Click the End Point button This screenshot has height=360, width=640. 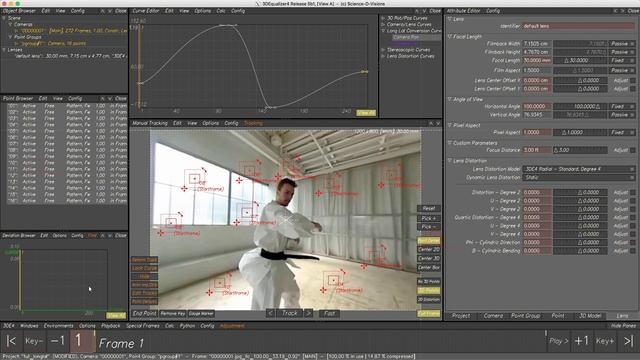tap(144, 313)
